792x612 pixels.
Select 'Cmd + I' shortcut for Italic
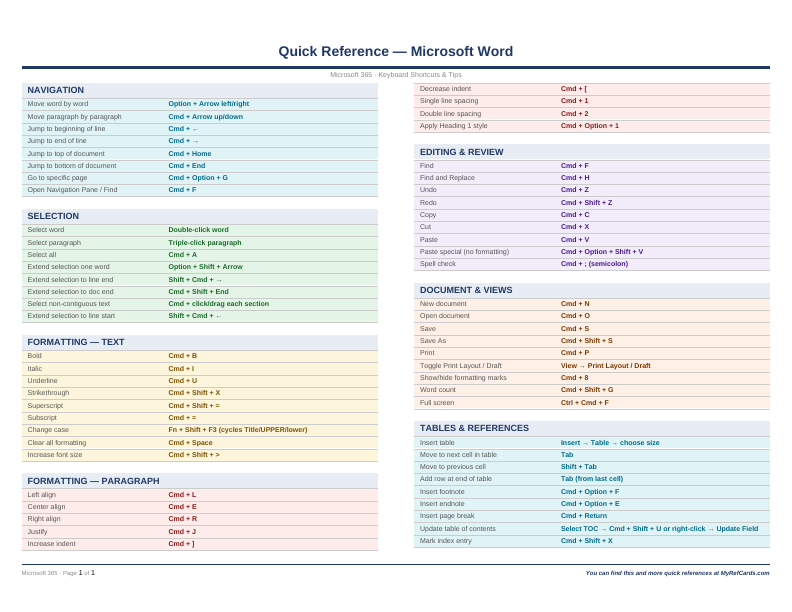pos(181,369)
